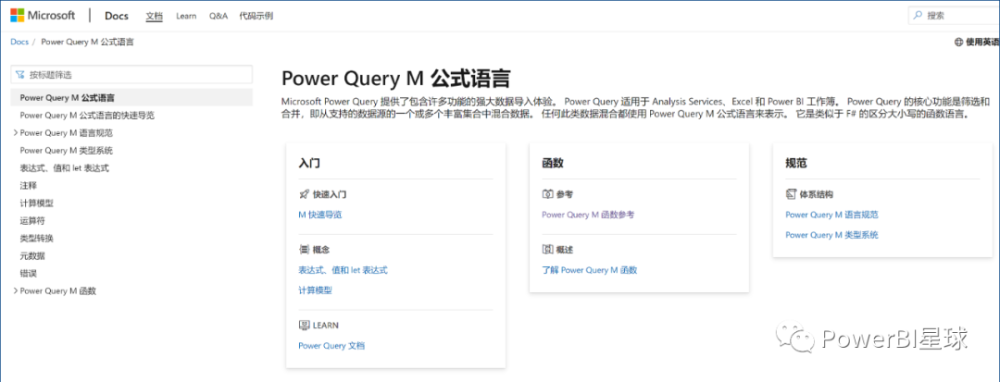Open the Docs breadcrumb link
Viewport: 1000px width, 382px height.
coord(19,42)
